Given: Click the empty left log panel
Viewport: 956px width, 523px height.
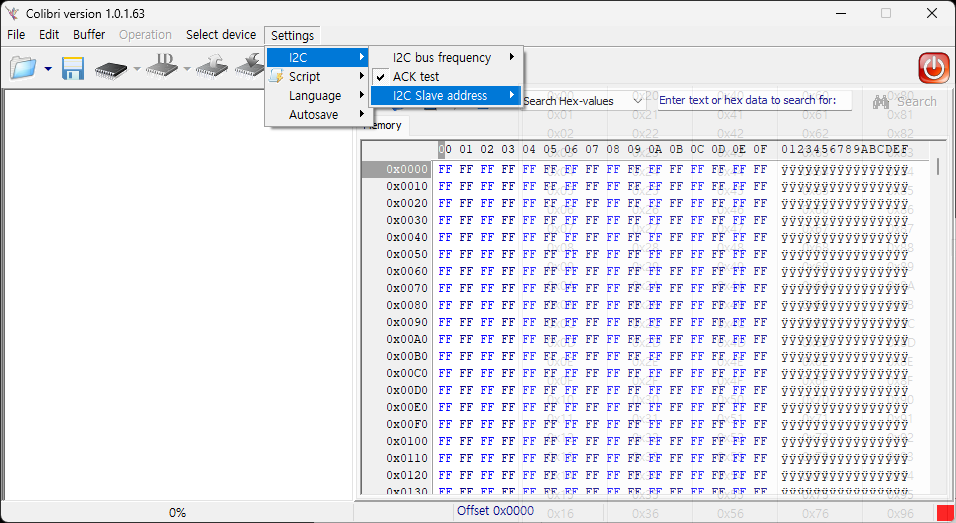Looking at the screenshot, I should click(177, 294).
